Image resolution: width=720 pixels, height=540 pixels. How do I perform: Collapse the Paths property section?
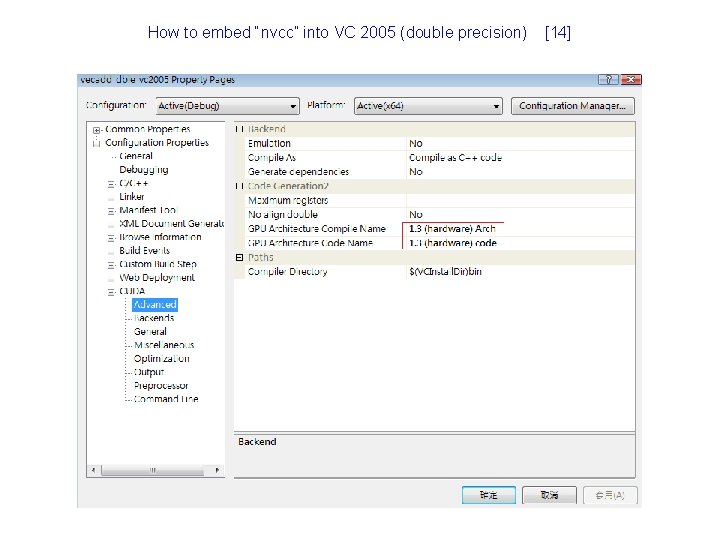[239, 258]
